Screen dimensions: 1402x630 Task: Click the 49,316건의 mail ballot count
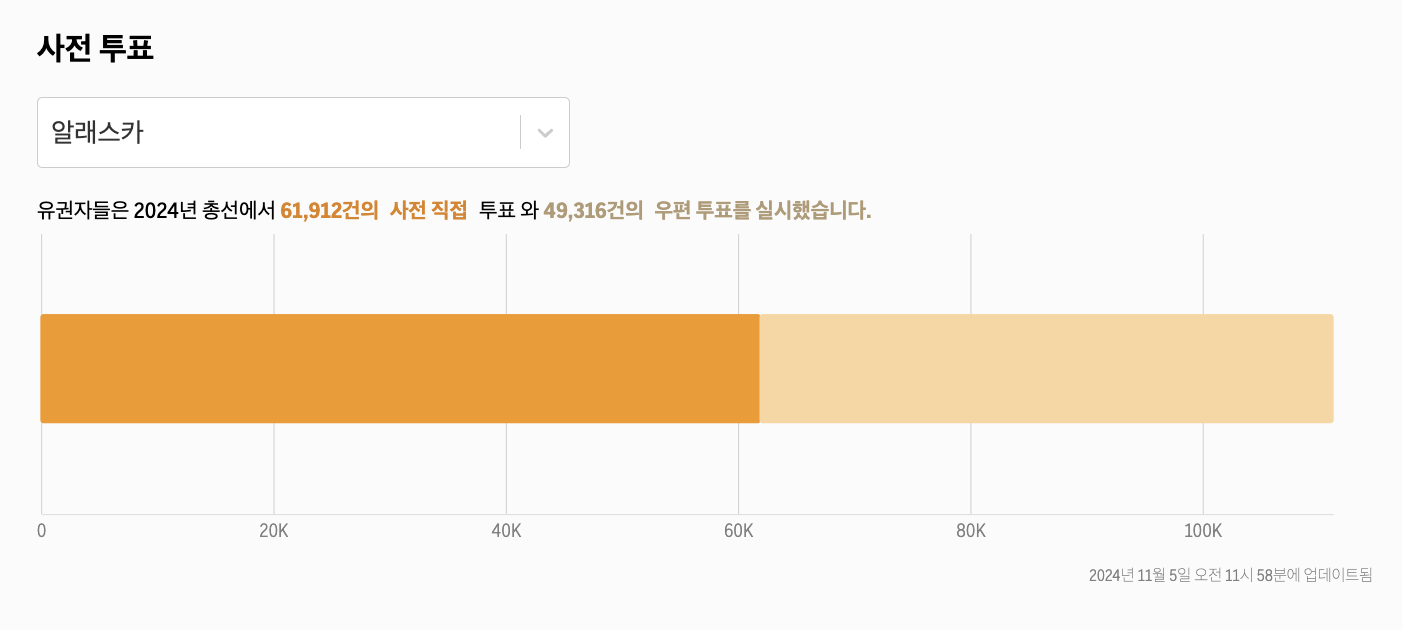click(592, 210)
